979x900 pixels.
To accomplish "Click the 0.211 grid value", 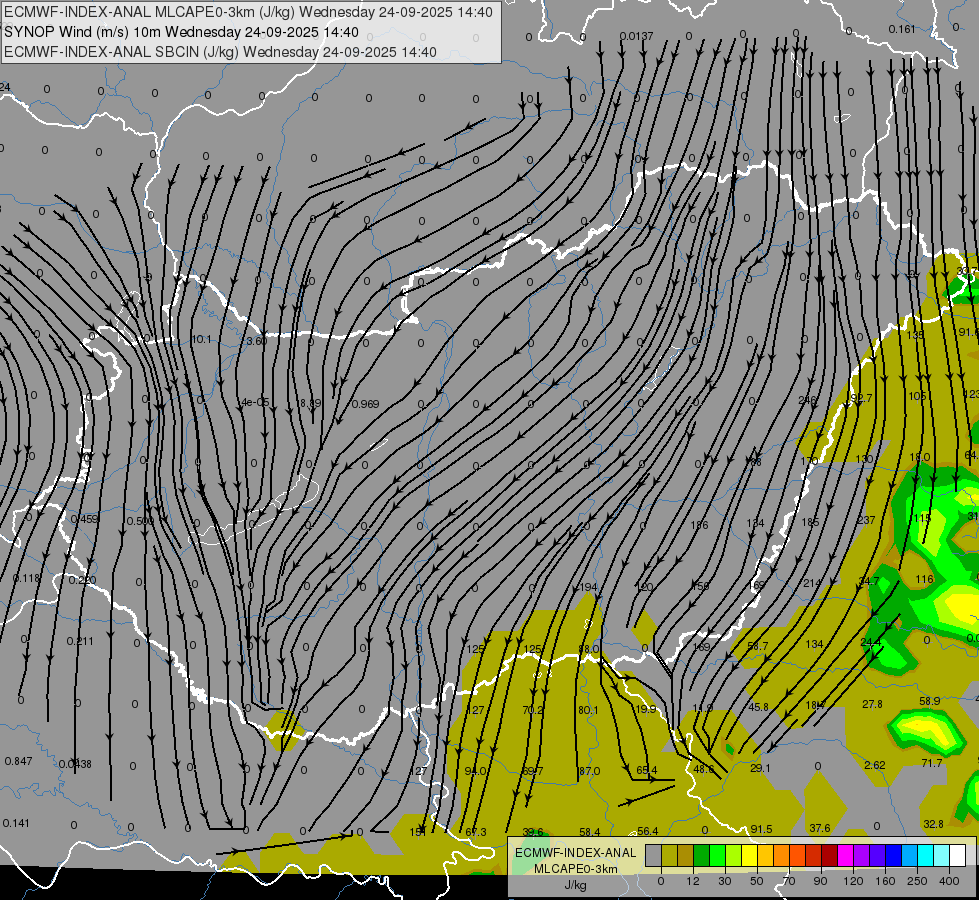I will click(x=81, y=641).
